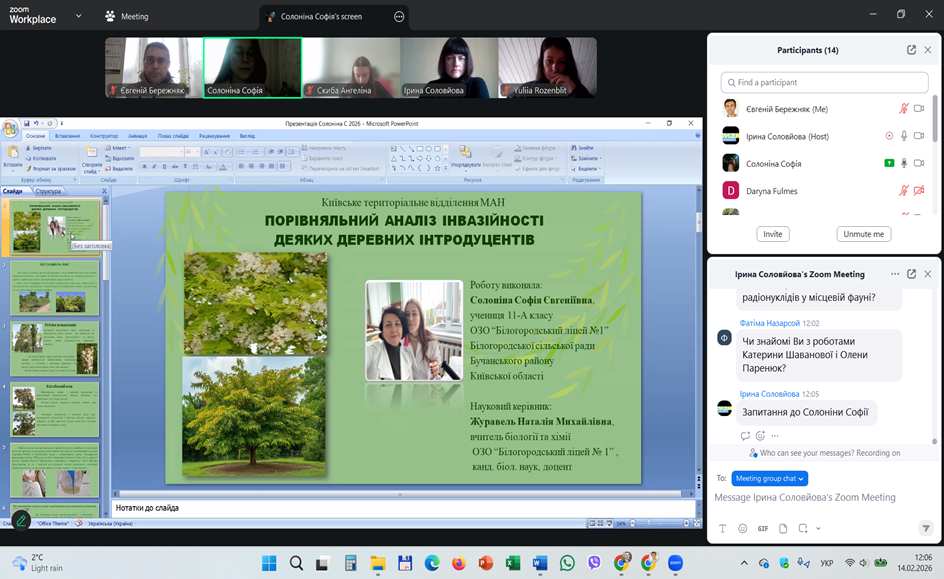Pop out the Participants panel

pyautogui.click(x=911, y=50)
